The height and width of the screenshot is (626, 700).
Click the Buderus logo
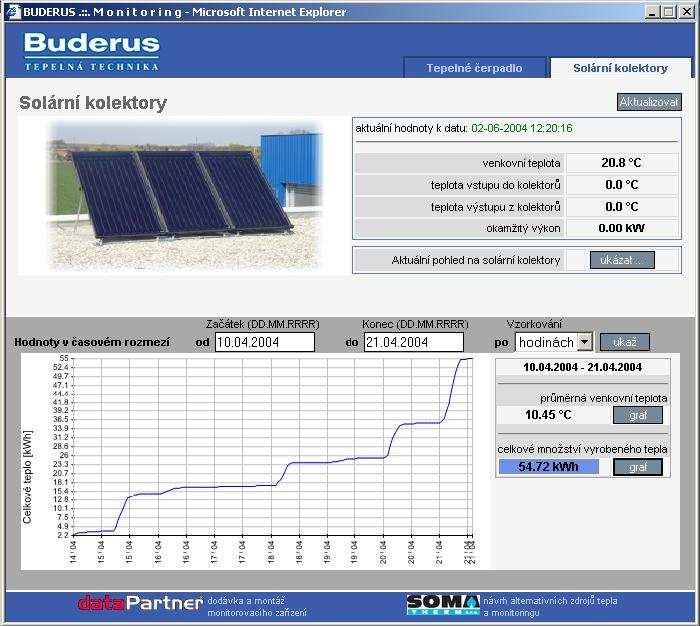92,51
